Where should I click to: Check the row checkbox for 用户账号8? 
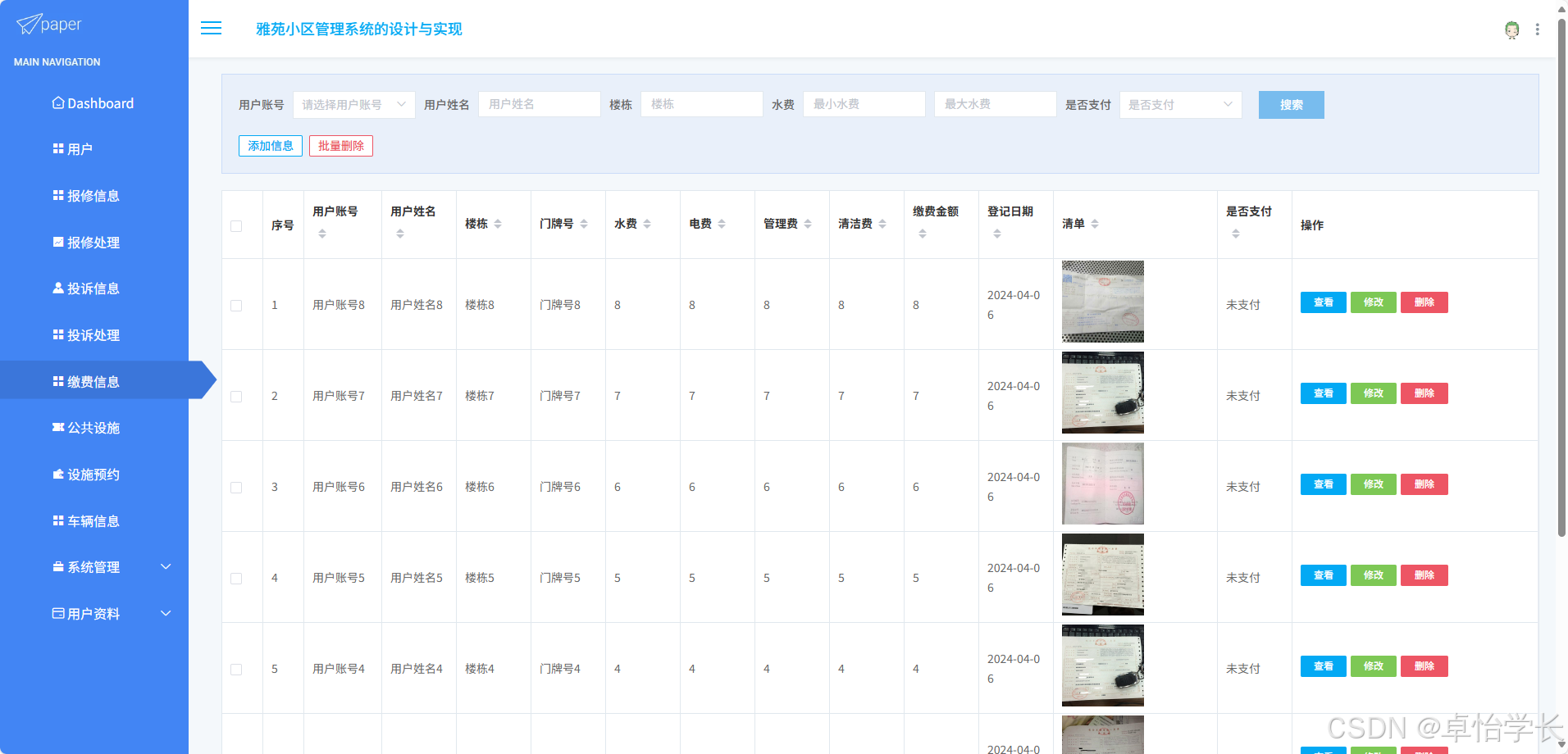point(236,306)
